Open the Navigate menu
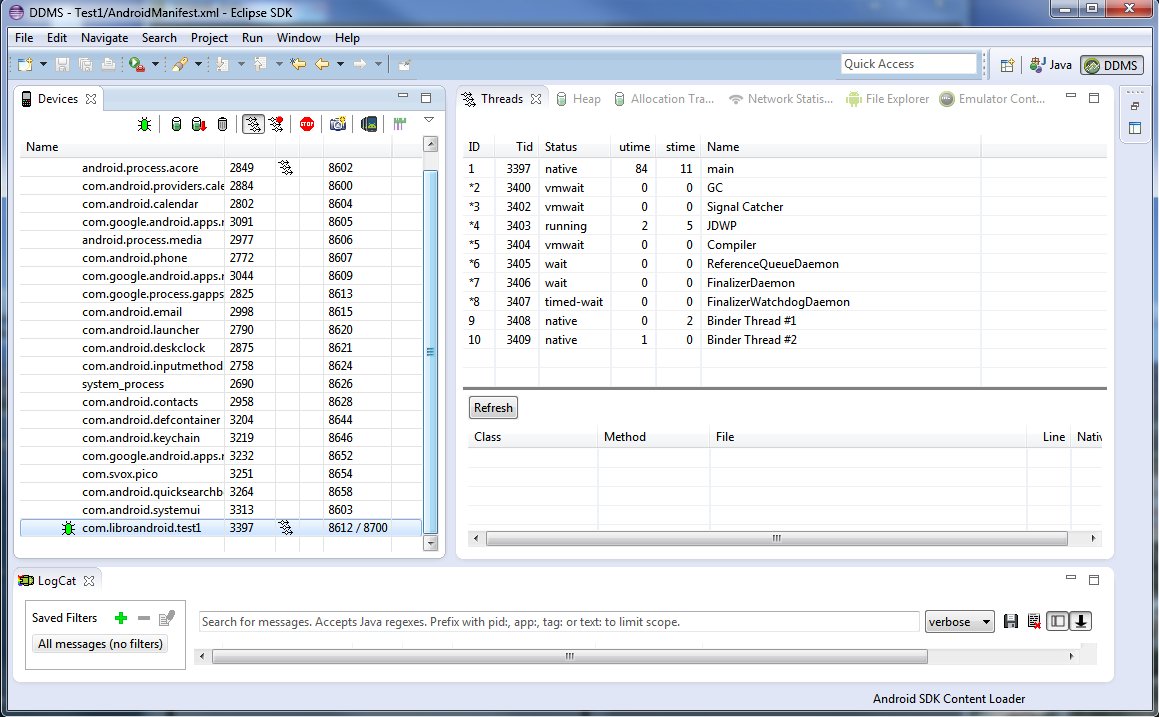The width and height of the screenshot is (1159, 717). (x=104, y=38)
